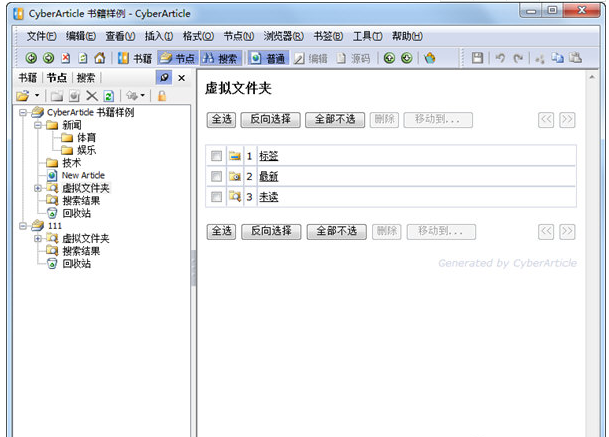Open the folder icon dropdown arrow in sidebar
This screenshot has width=609, height=437.
(37, 96)
